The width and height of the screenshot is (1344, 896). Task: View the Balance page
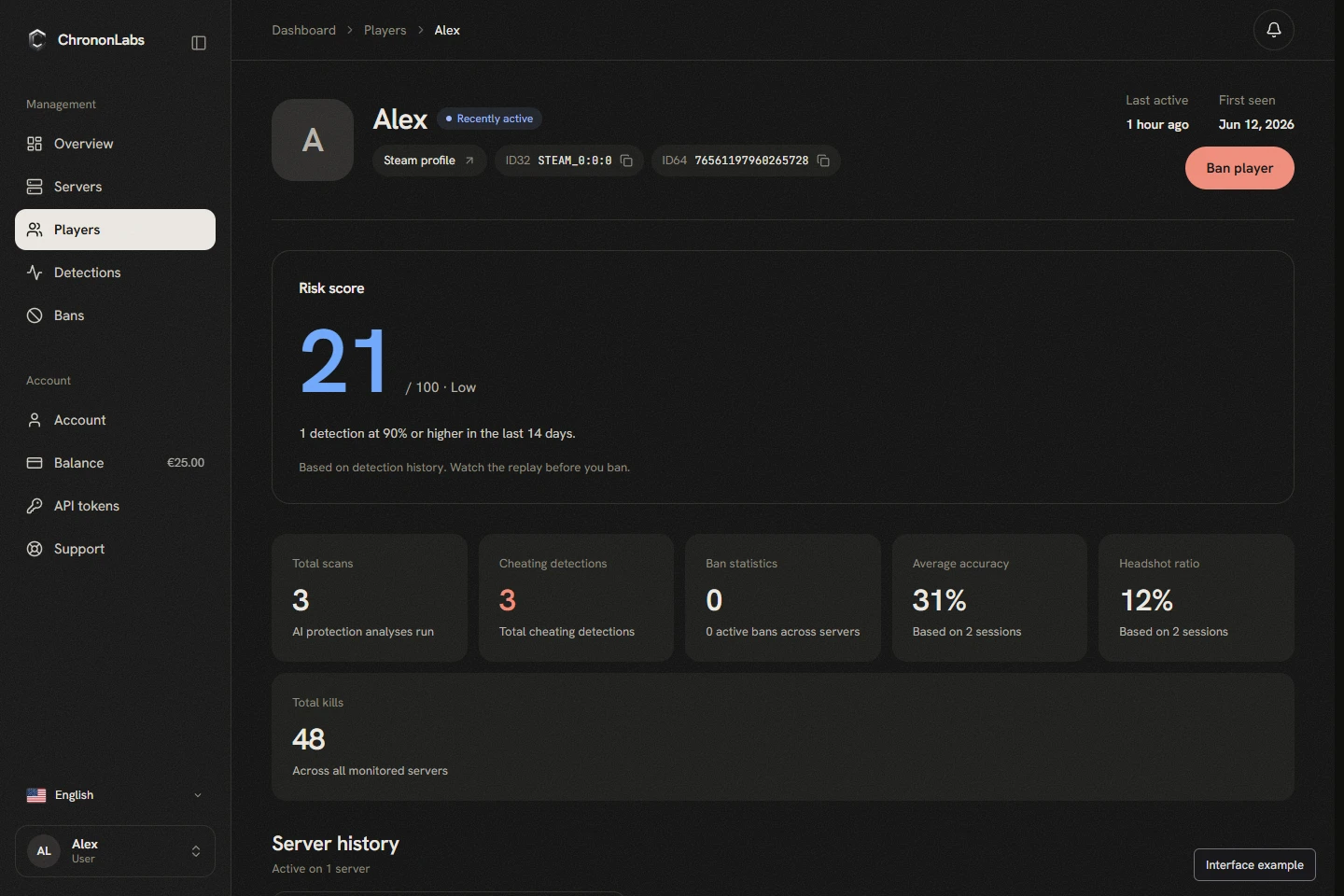(x=115, y=463)
